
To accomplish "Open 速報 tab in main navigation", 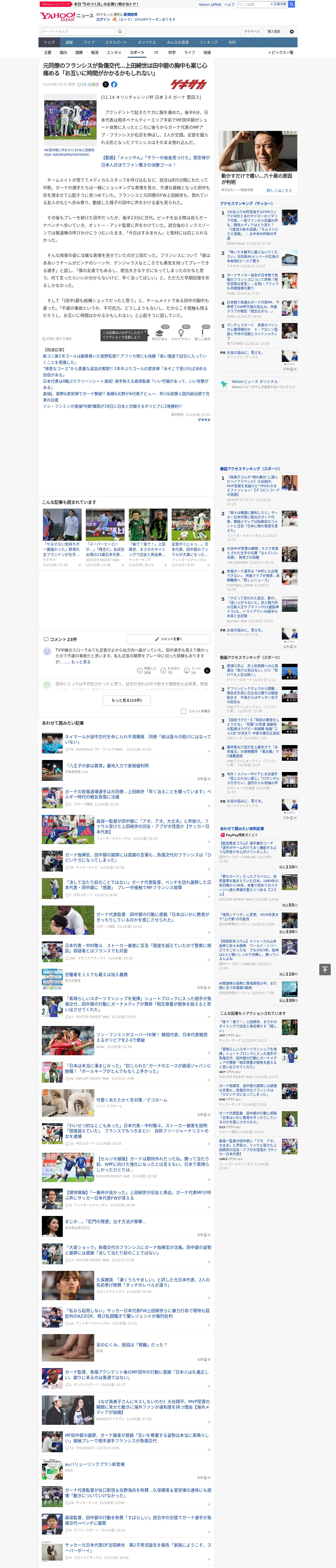I will pyautogui.click(x=69, y=43).
